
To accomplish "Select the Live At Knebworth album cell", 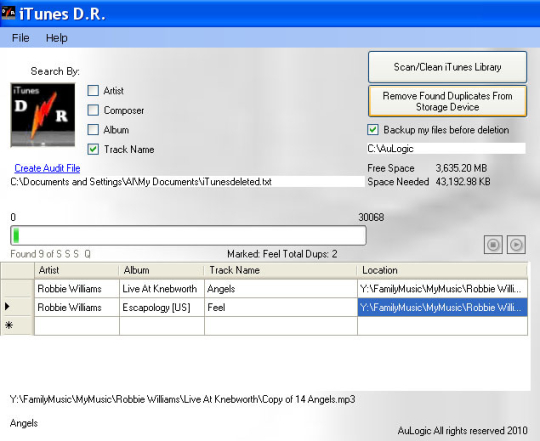I will (x=162, y=288).
